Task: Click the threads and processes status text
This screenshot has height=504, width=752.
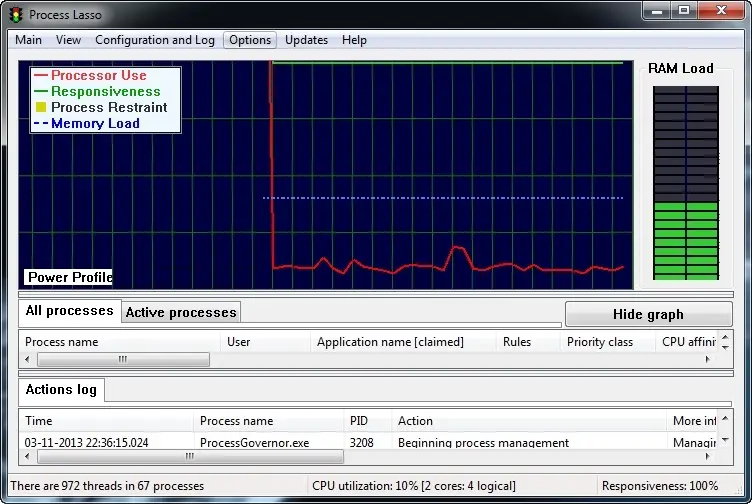Action: point(107,486)
